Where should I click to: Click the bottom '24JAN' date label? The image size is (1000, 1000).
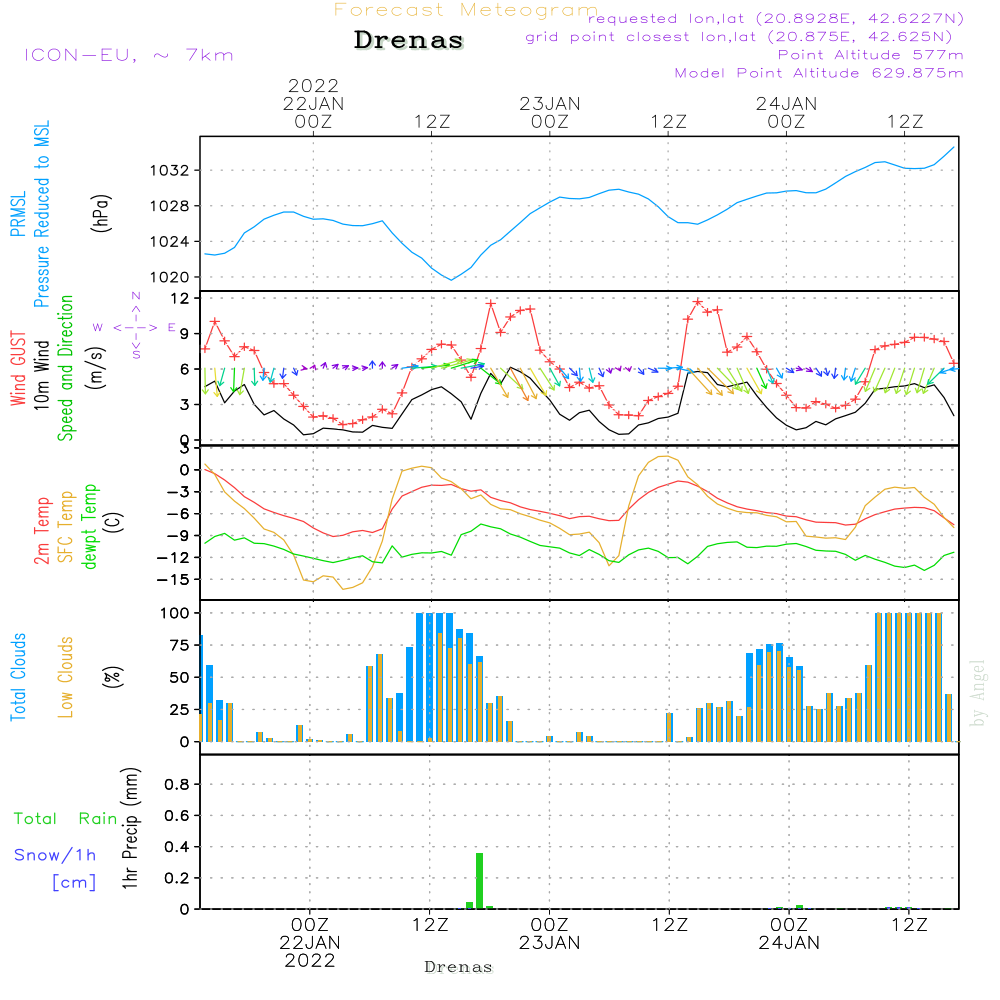click(x=789, y=943)
